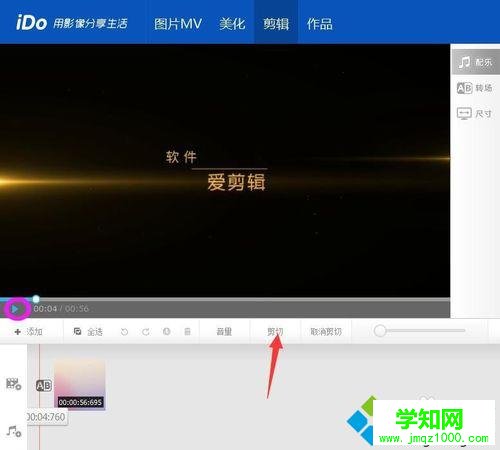Click the redo arrow icon
Image resolution: width=500 pixels, height=450 pixels.
(146, 332)
